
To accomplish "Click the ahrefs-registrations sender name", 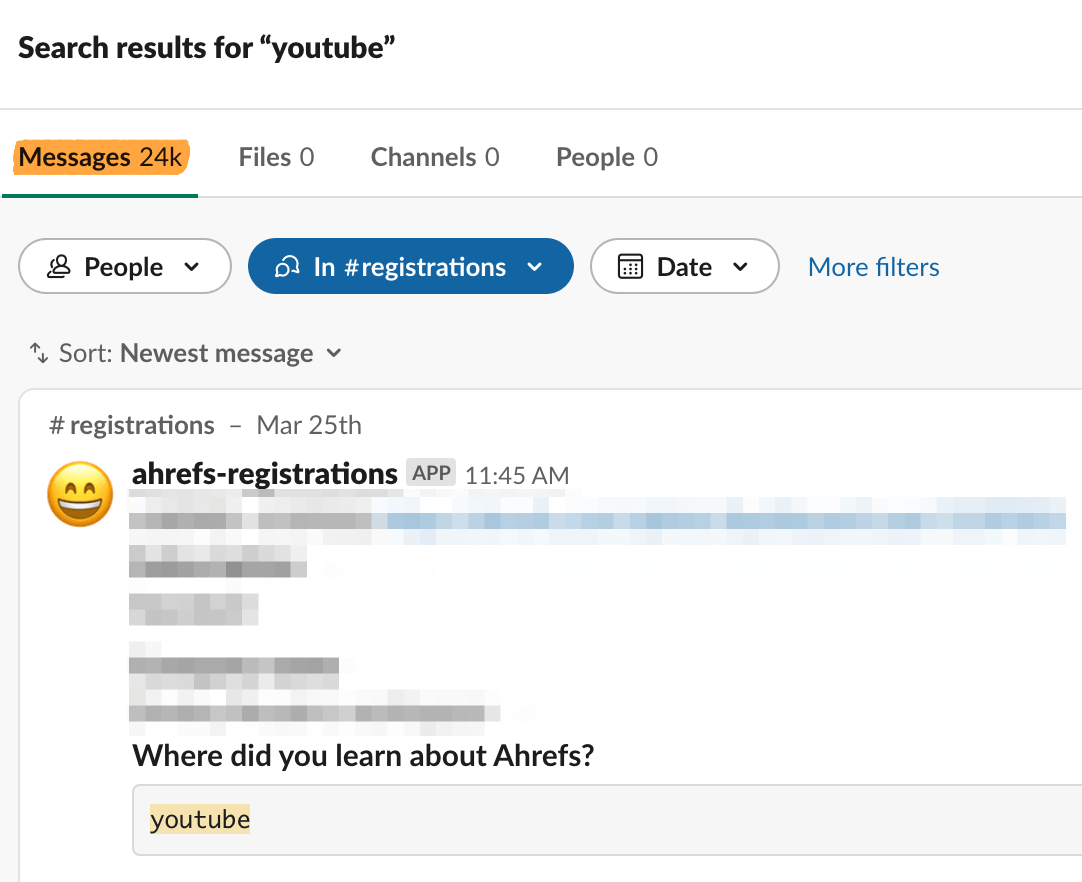I will click(x=264, y=473).
